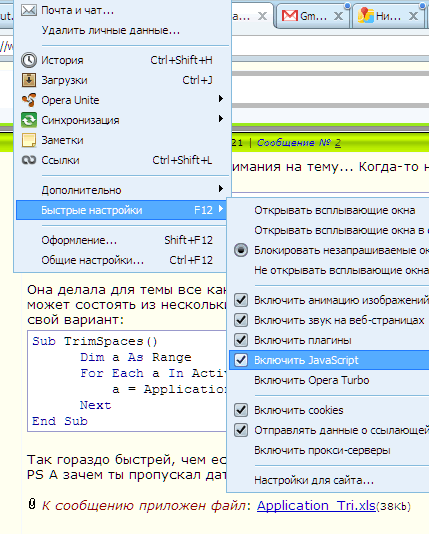429x534 pixels.
Task: Click the Gmail tab icon
Action: click(290, 16)
